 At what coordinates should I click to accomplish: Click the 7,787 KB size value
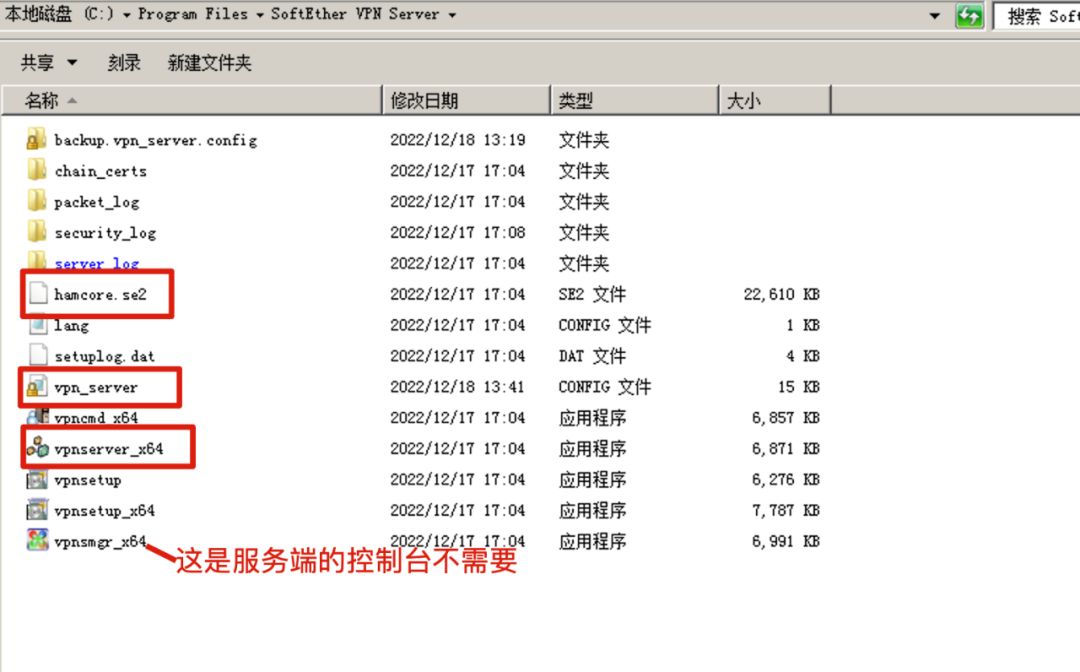click(x=786, y=511)
